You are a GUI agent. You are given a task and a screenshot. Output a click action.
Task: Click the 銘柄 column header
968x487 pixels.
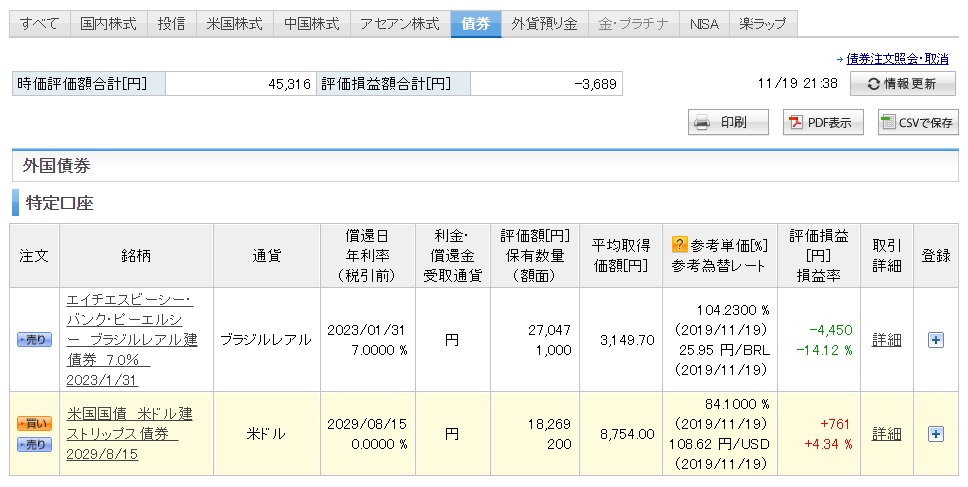(136, 256)
